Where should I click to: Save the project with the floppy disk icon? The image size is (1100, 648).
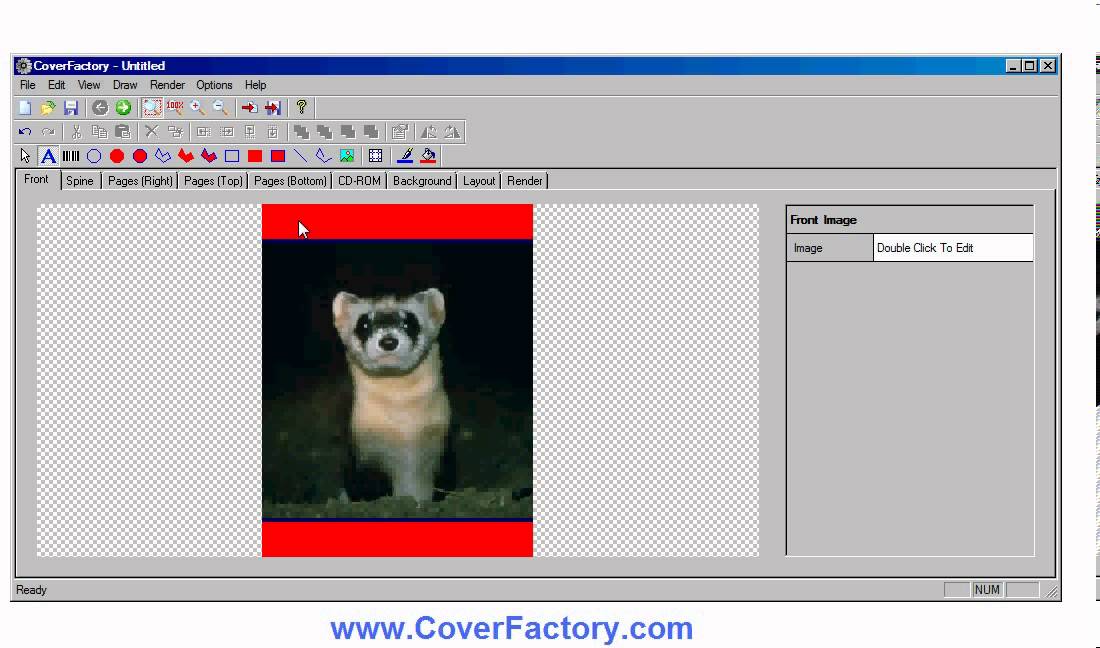pyautogui.click(x=71, y=107)
